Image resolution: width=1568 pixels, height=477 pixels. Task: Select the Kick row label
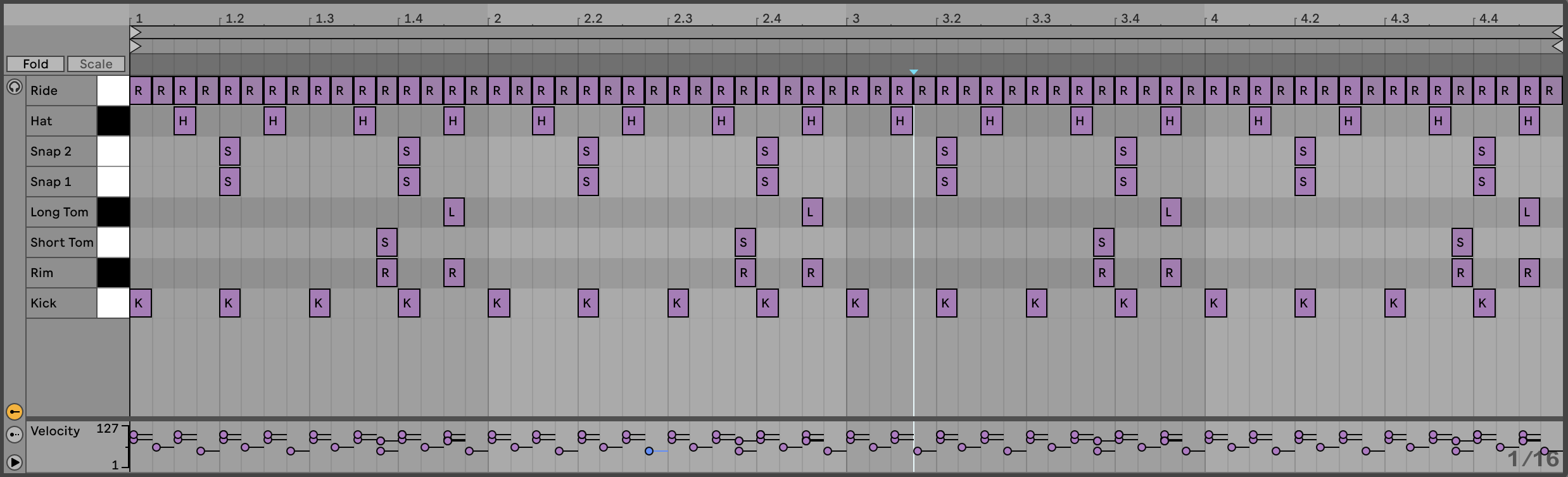[61, 303]
